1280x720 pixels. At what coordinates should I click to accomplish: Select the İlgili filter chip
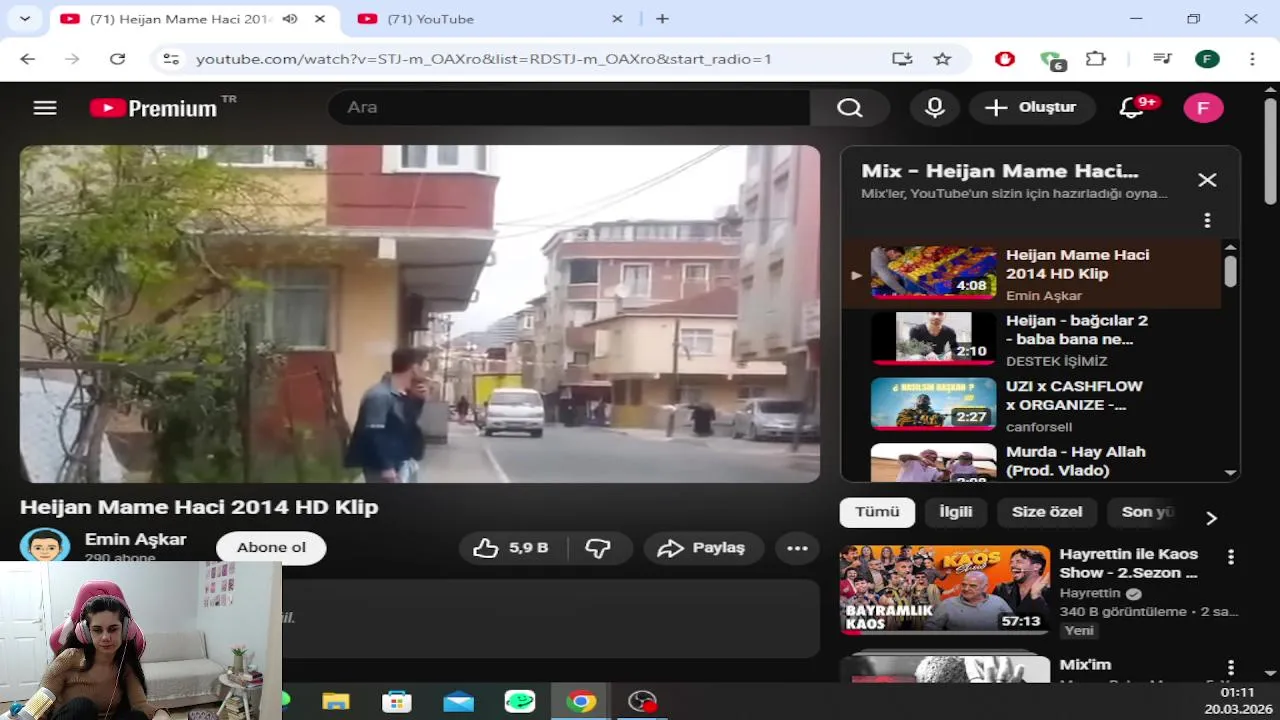pos(955,512)
